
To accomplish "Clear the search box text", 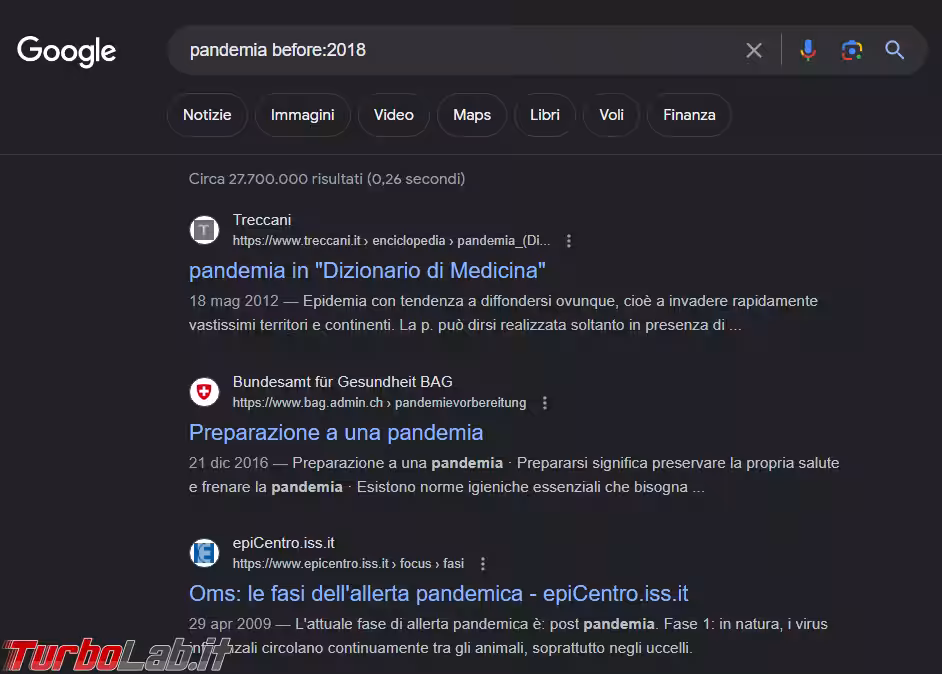I will coord(754,50).
